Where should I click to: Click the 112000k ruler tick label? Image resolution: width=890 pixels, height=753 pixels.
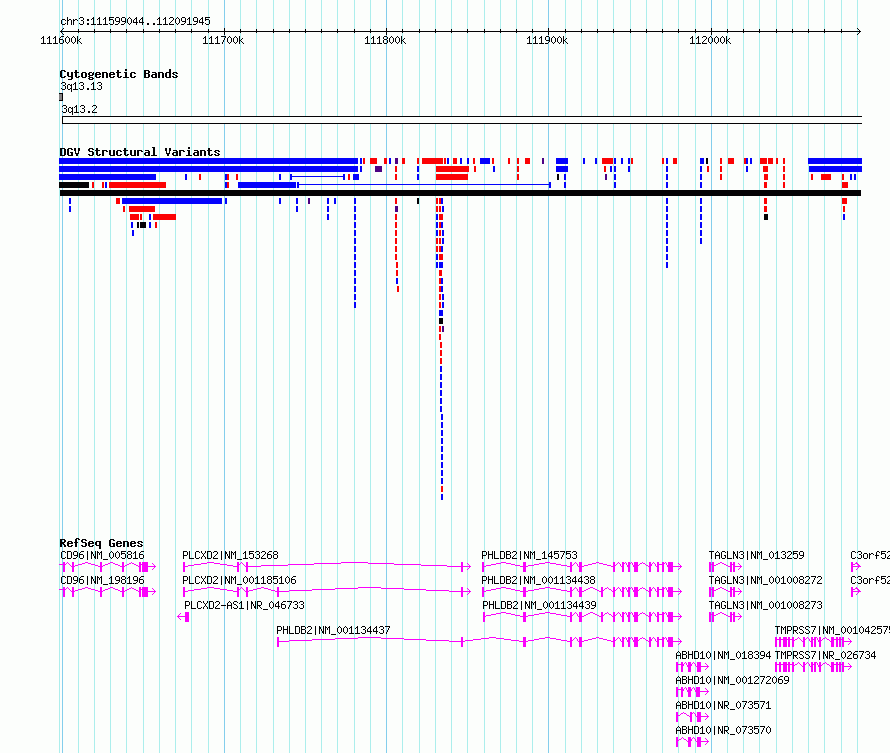click(x=710, y=40)
